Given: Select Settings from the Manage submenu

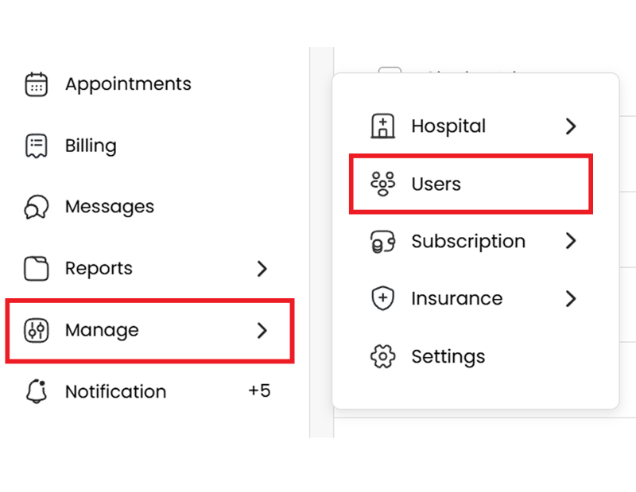Looking at the screenshot, I should click(x=448, y=357).
